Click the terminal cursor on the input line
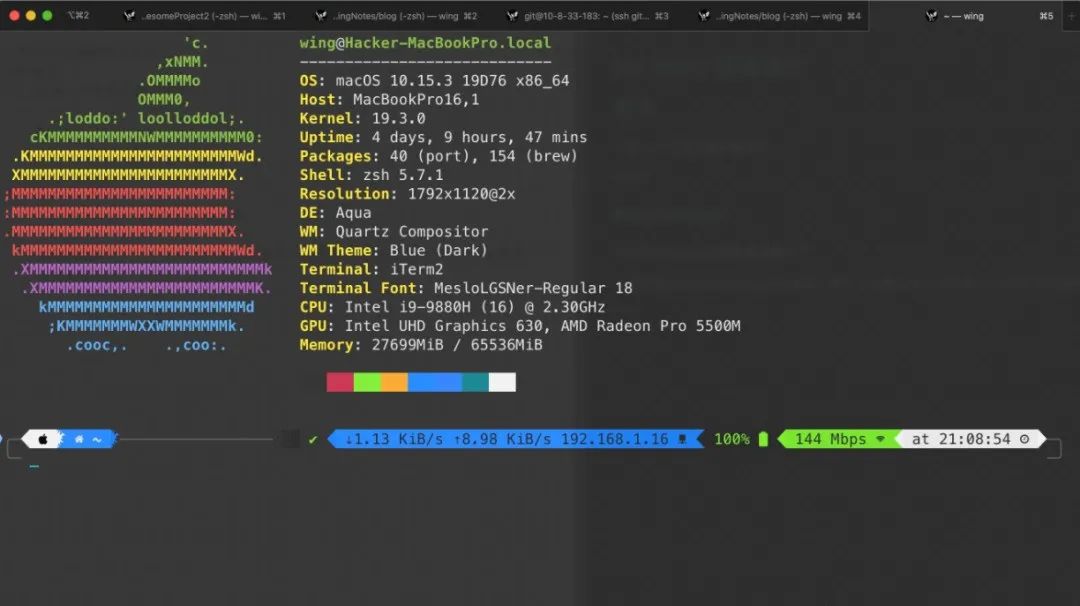1080x606 pixels. (34, 466)
